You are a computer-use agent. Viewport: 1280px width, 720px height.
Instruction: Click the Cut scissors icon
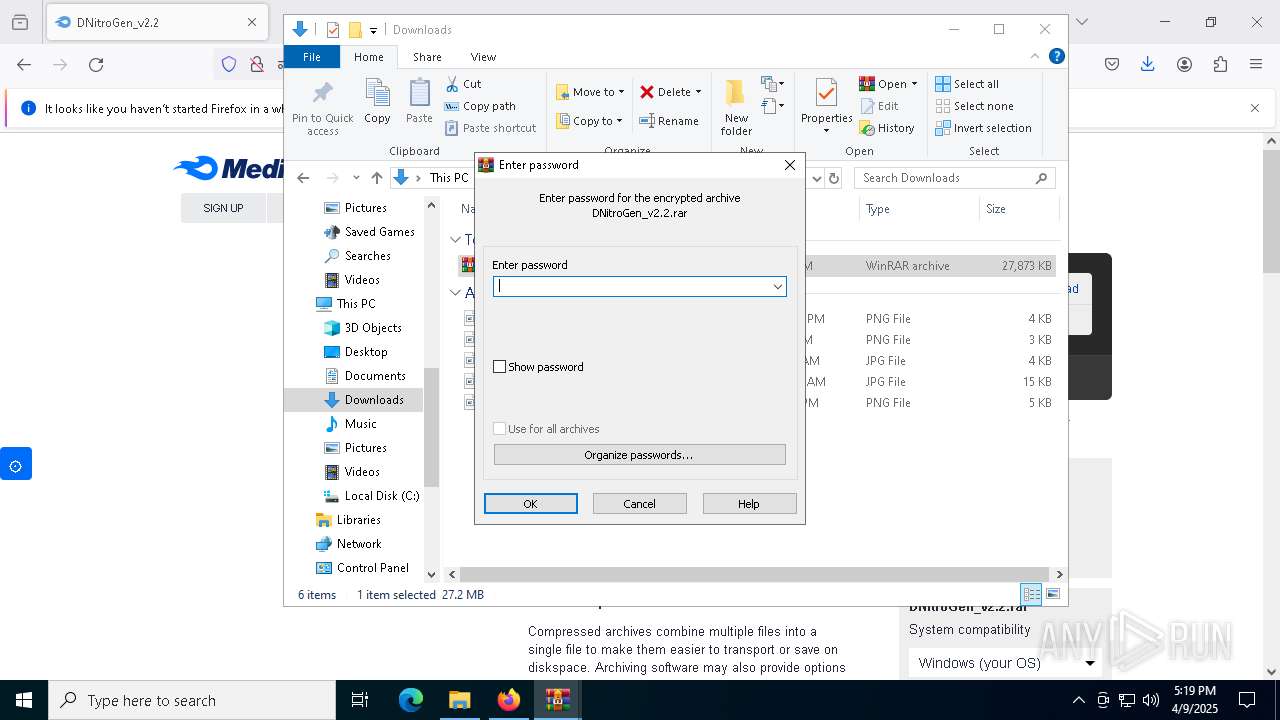452,84
